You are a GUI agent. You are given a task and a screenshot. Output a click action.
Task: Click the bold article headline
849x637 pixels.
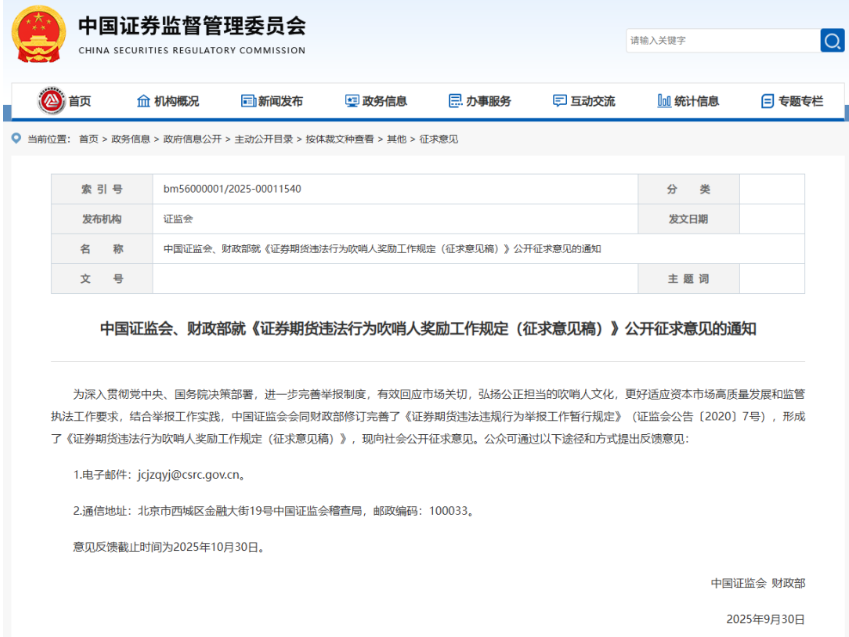point(428,328)
